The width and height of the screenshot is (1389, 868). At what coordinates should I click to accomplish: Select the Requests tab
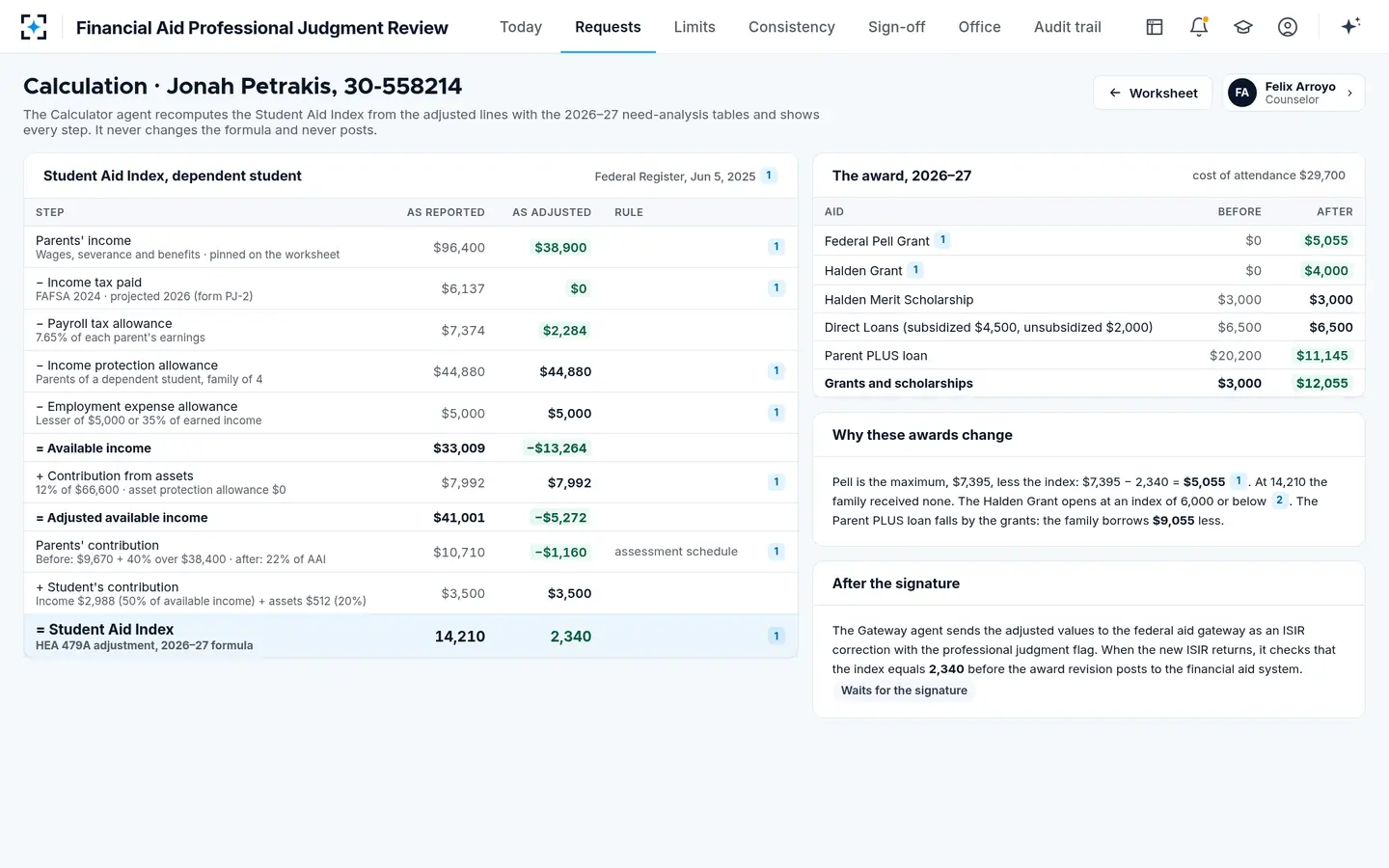point(608,27)
